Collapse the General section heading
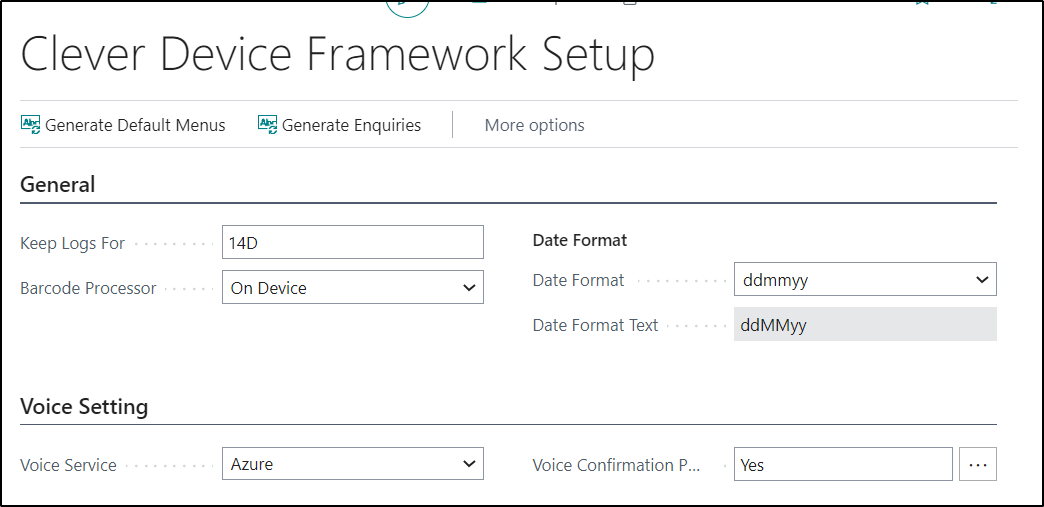 point(58,184)
